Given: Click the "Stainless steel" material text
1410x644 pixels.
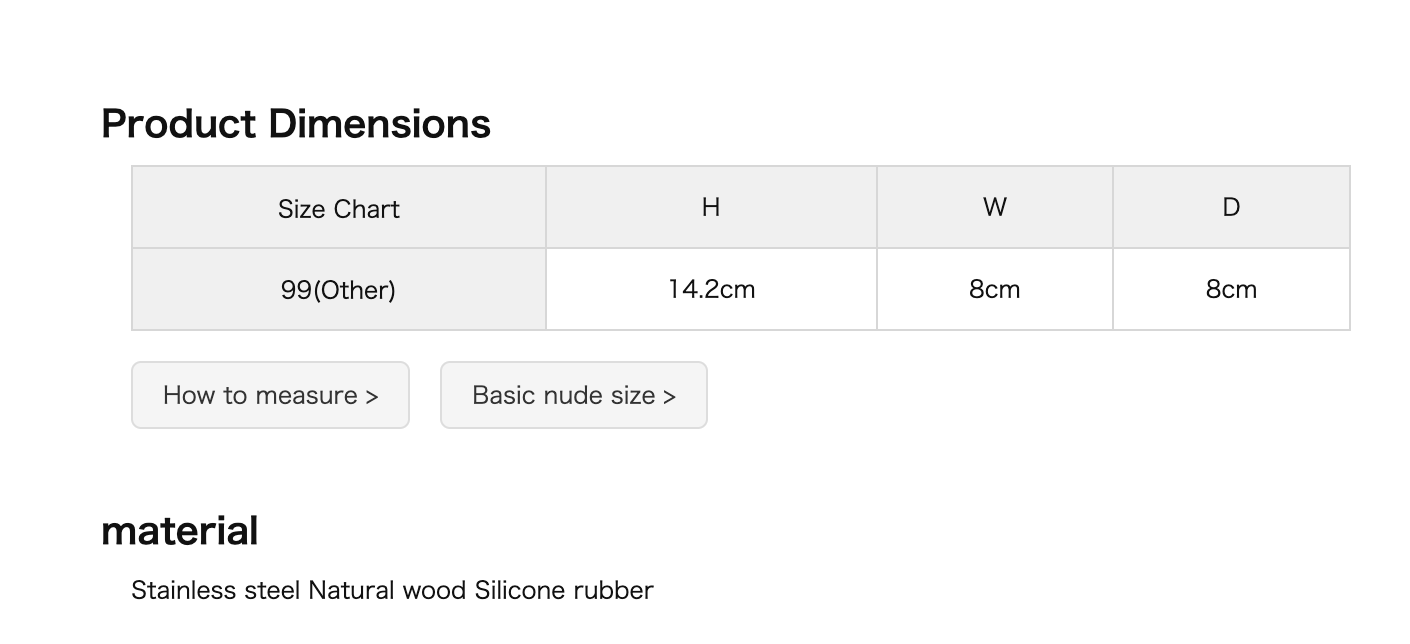Looking at the screenshot, I should (x=216, y=590).
